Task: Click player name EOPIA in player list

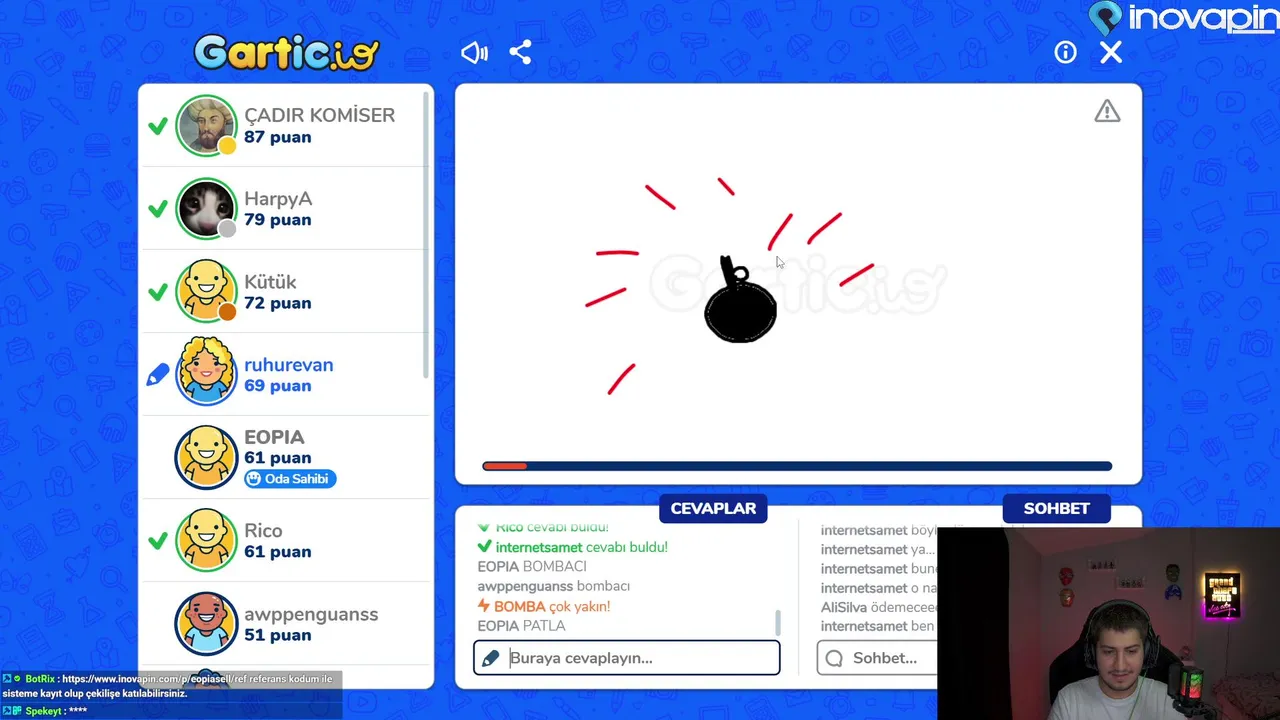Action: pos(274,437)
